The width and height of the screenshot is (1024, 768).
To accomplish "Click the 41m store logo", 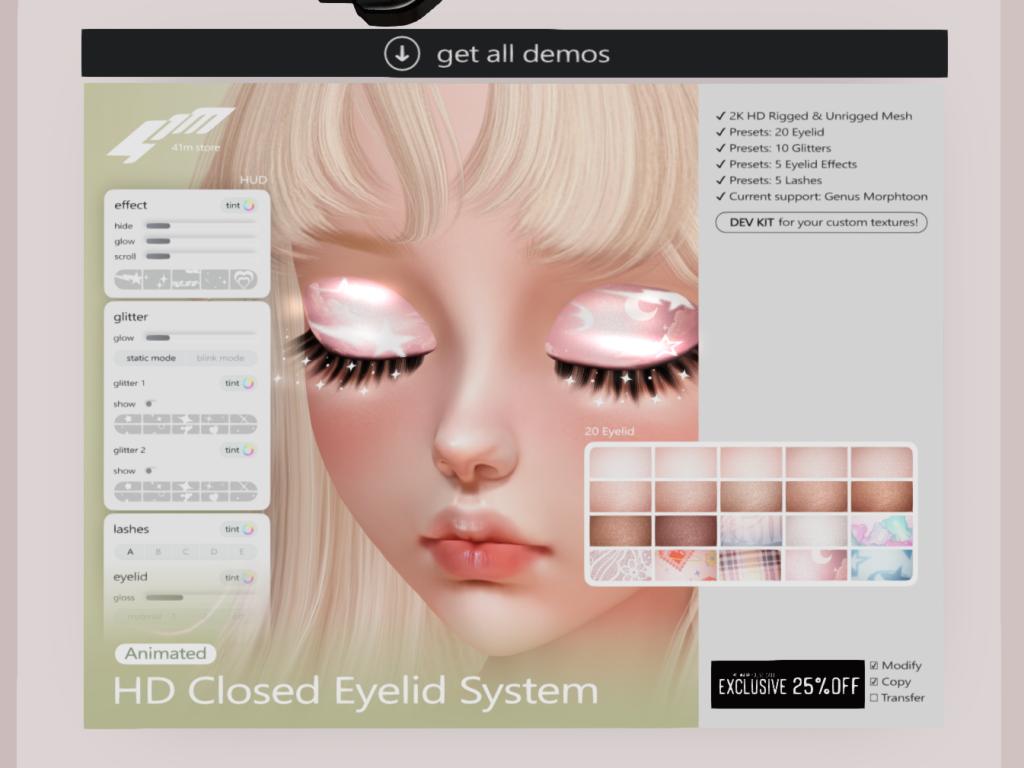I will click(x=168, y=135).
